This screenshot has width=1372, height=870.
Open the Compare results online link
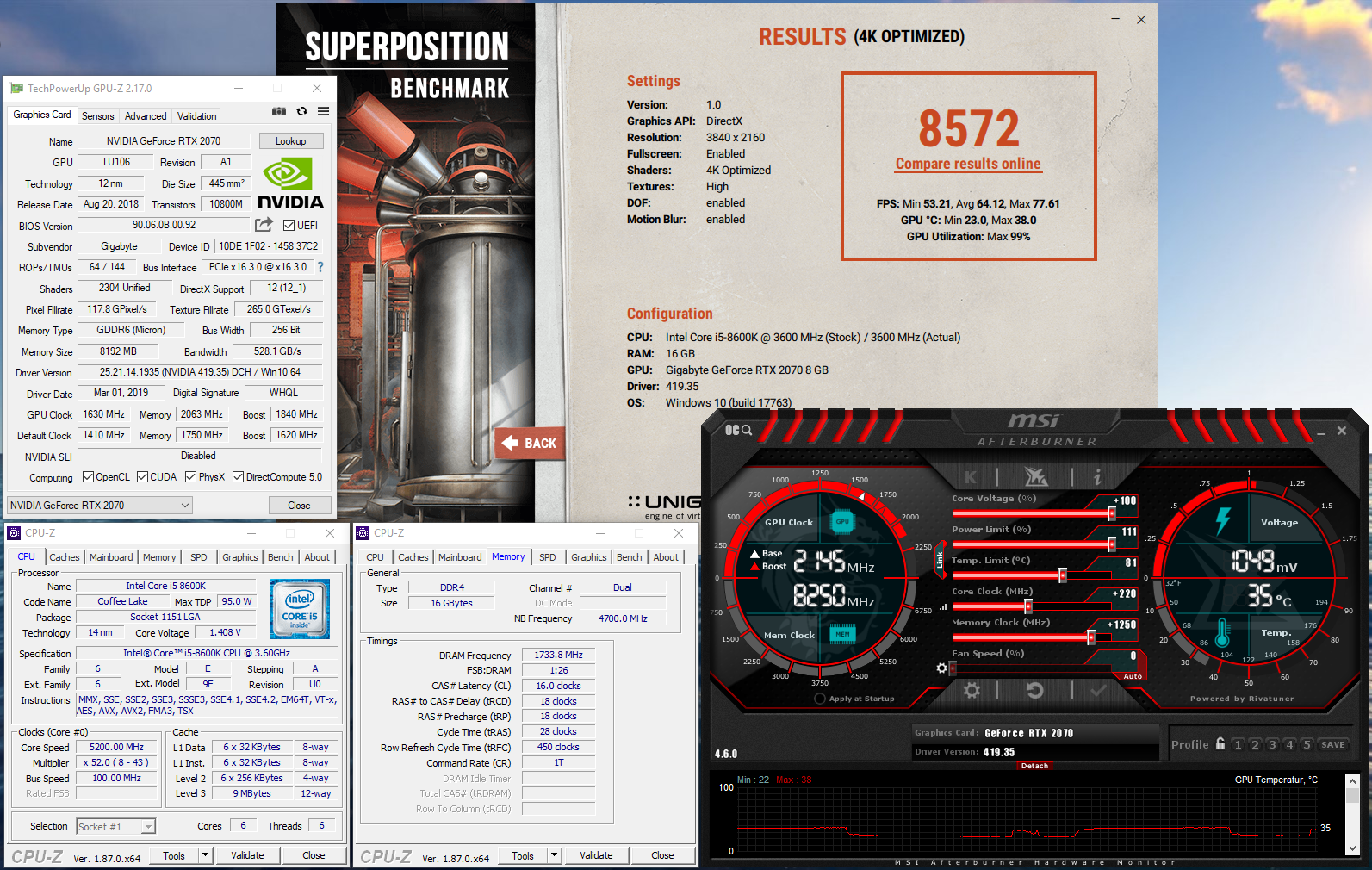[968, 164]
